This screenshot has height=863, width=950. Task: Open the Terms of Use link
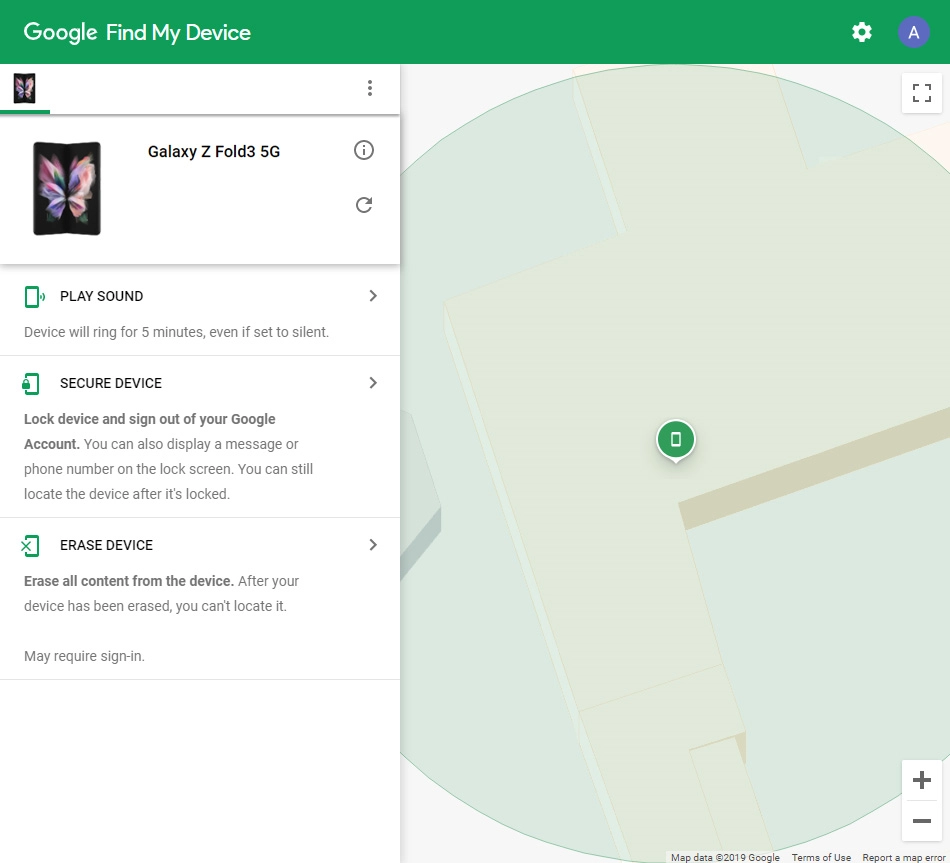pos(821,857)
